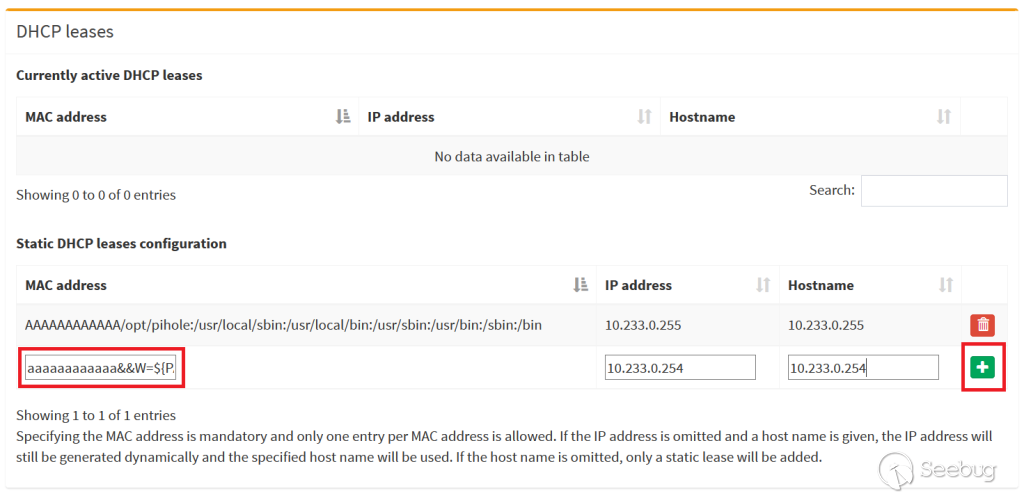Click the IP address input containing 10.233.0.254
The height and width of the screenshot is (498, 1024).
[680, 368]
